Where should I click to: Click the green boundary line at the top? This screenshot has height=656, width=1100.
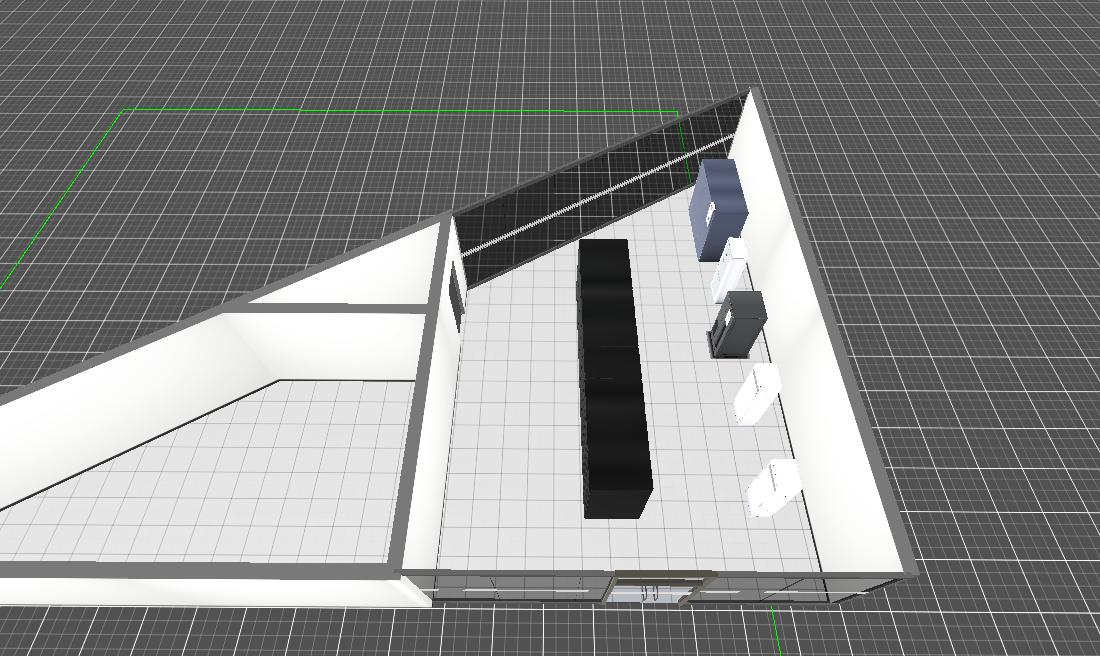pyautogui.click(x=400, y=111)
